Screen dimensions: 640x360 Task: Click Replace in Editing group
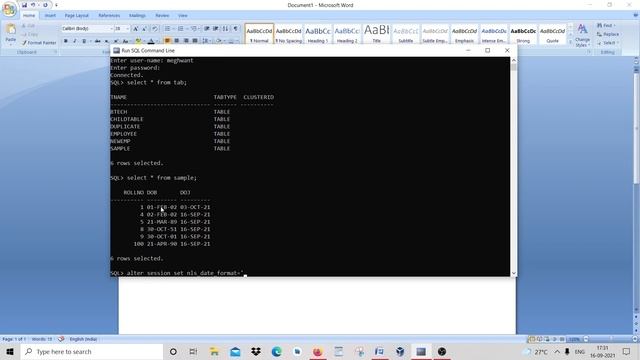coord(608,34)
